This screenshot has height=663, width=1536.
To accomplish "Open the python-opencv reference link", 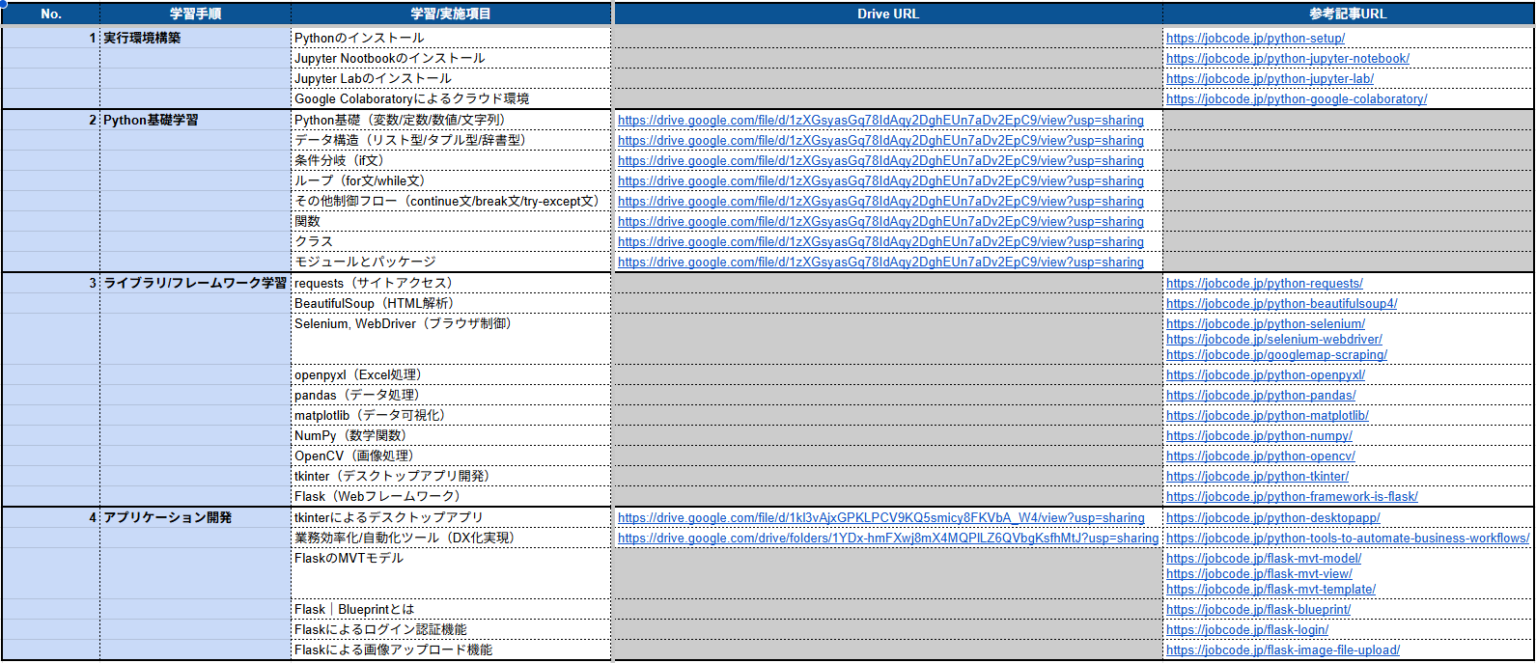I will tap(1250, 456).
